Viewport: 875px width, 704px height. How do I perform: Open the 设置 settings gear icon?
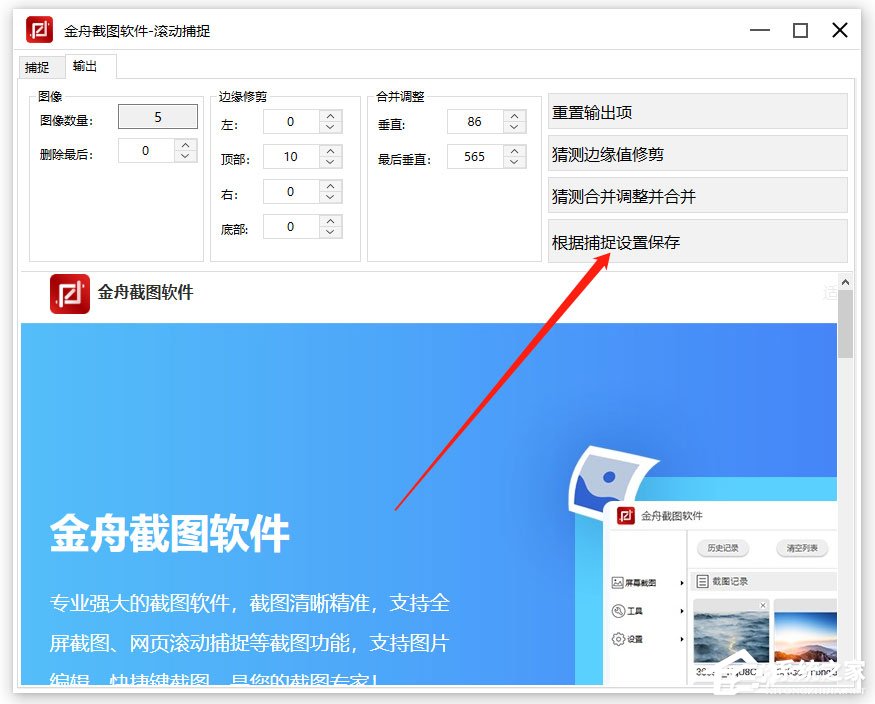point(618,637)
